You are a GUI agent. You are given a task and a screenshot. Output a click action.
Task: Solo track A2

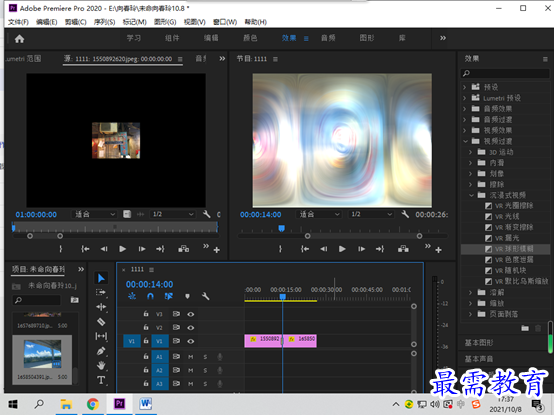coord(205,370)
